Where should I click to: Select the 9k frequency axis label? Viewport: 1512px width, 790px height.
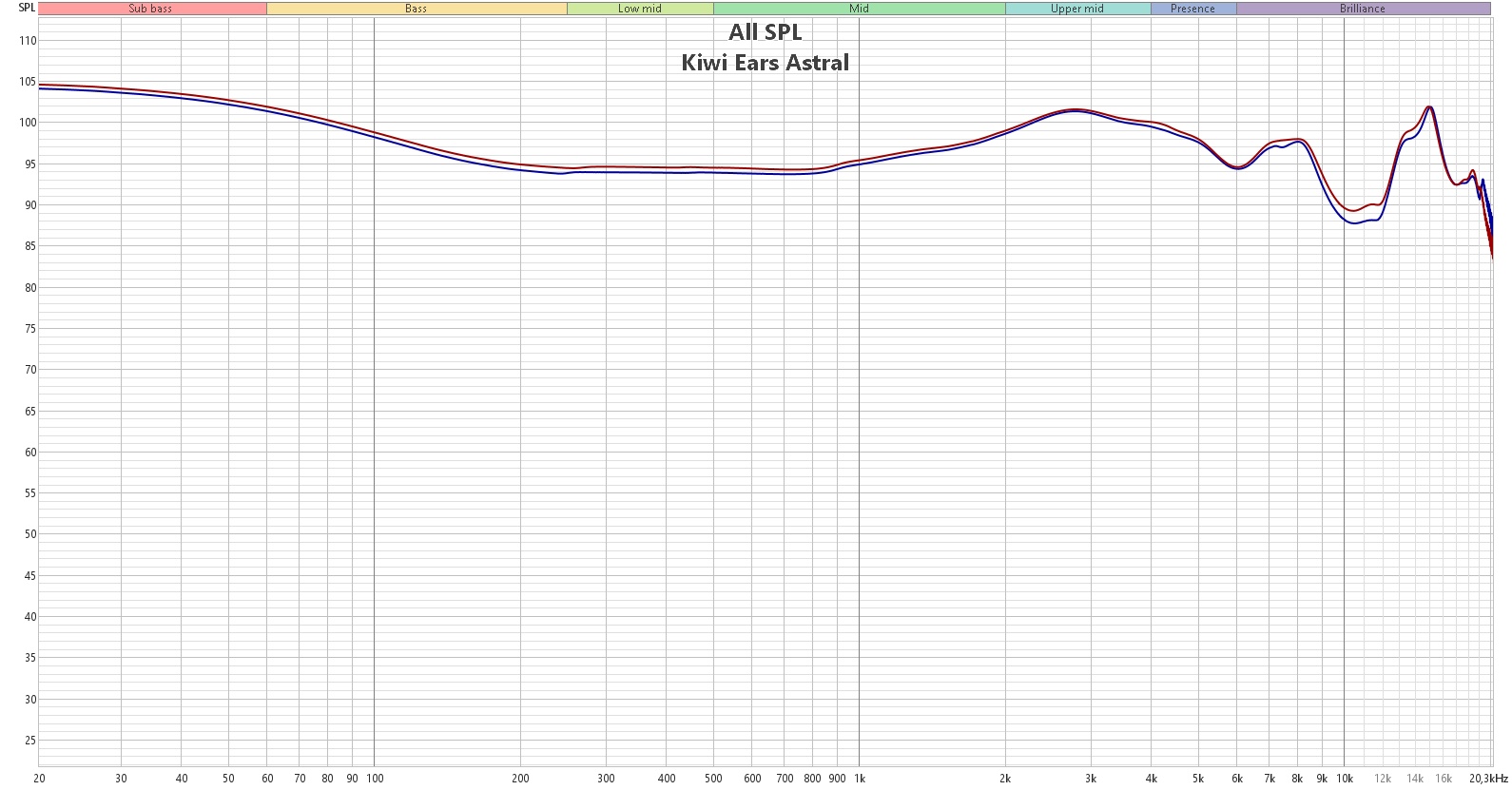(x=1322, y=779)
